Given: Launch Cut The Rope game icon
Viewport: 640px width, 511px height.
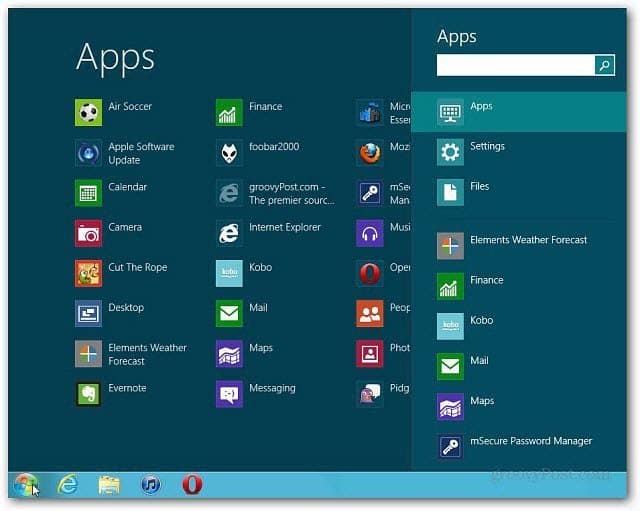Looking at the screenshot, I should coord(88,273).
